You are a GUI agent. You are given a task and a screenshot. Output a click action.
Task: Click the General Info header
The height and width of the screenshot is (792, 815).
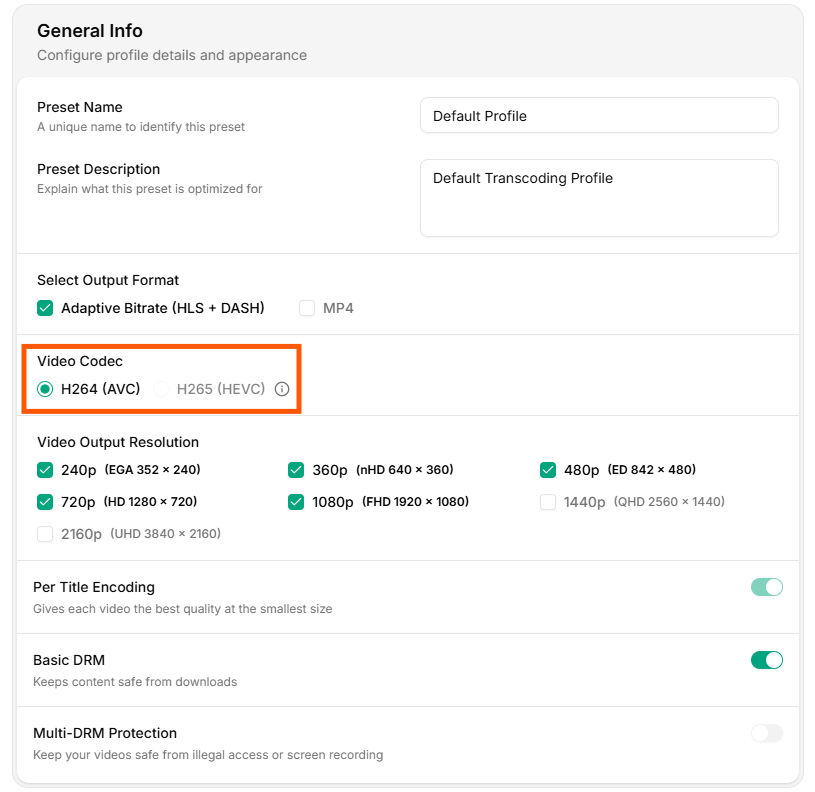click(90, 31)
